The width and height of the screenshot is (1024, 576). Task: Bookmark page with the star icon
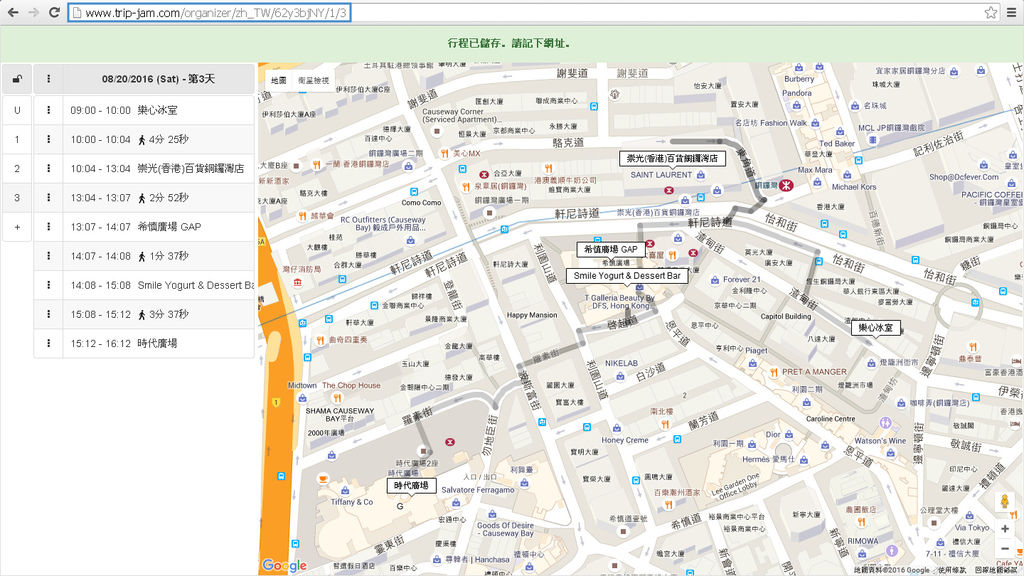[x=991, y=12]
